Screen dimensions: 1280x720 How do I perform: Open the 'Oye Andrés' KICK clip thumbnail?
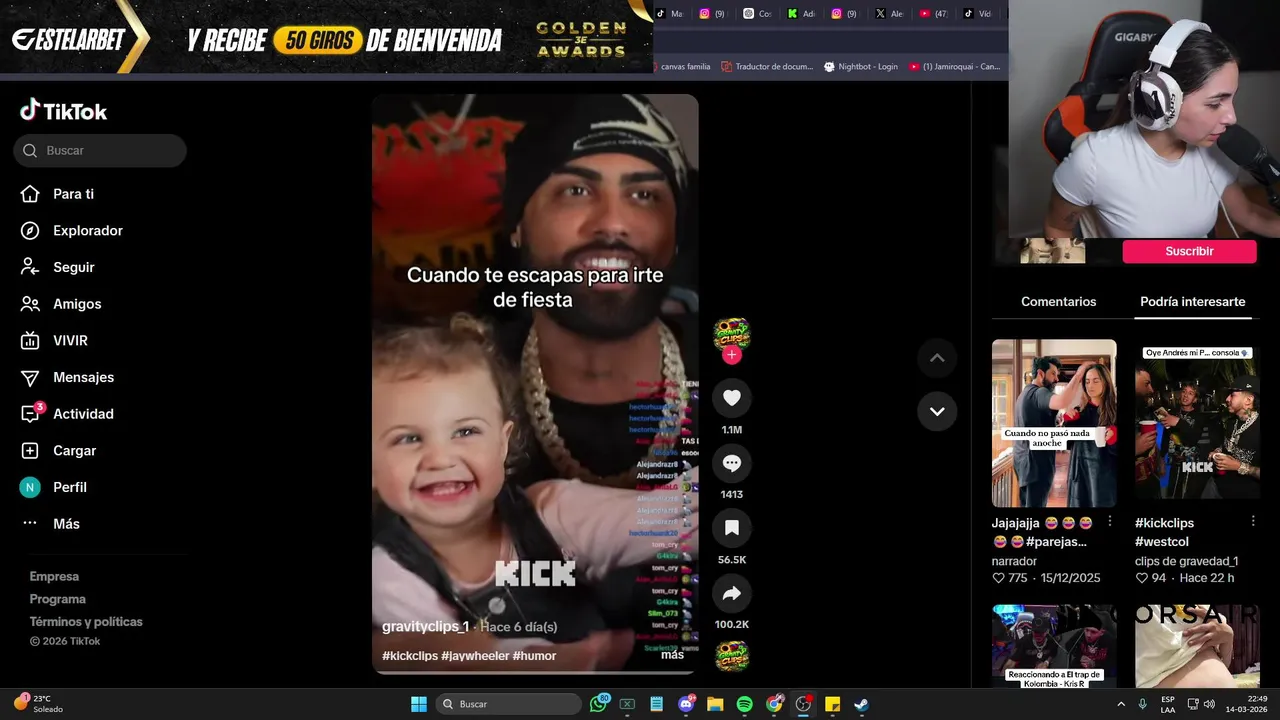(1197, 423)
